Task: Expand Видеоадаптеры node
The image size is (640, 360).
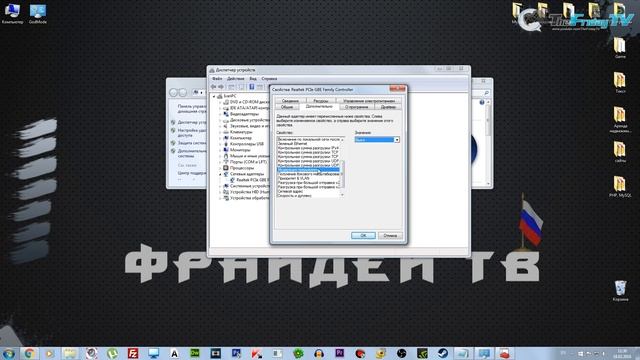Action: (x=220, y=114)
